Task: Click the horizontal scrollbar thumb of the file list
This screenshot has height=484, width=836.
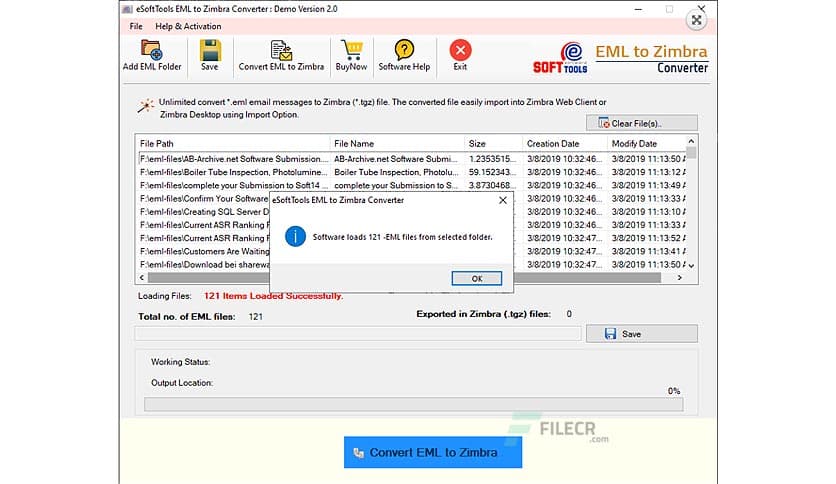Action: tap(404, 278)
